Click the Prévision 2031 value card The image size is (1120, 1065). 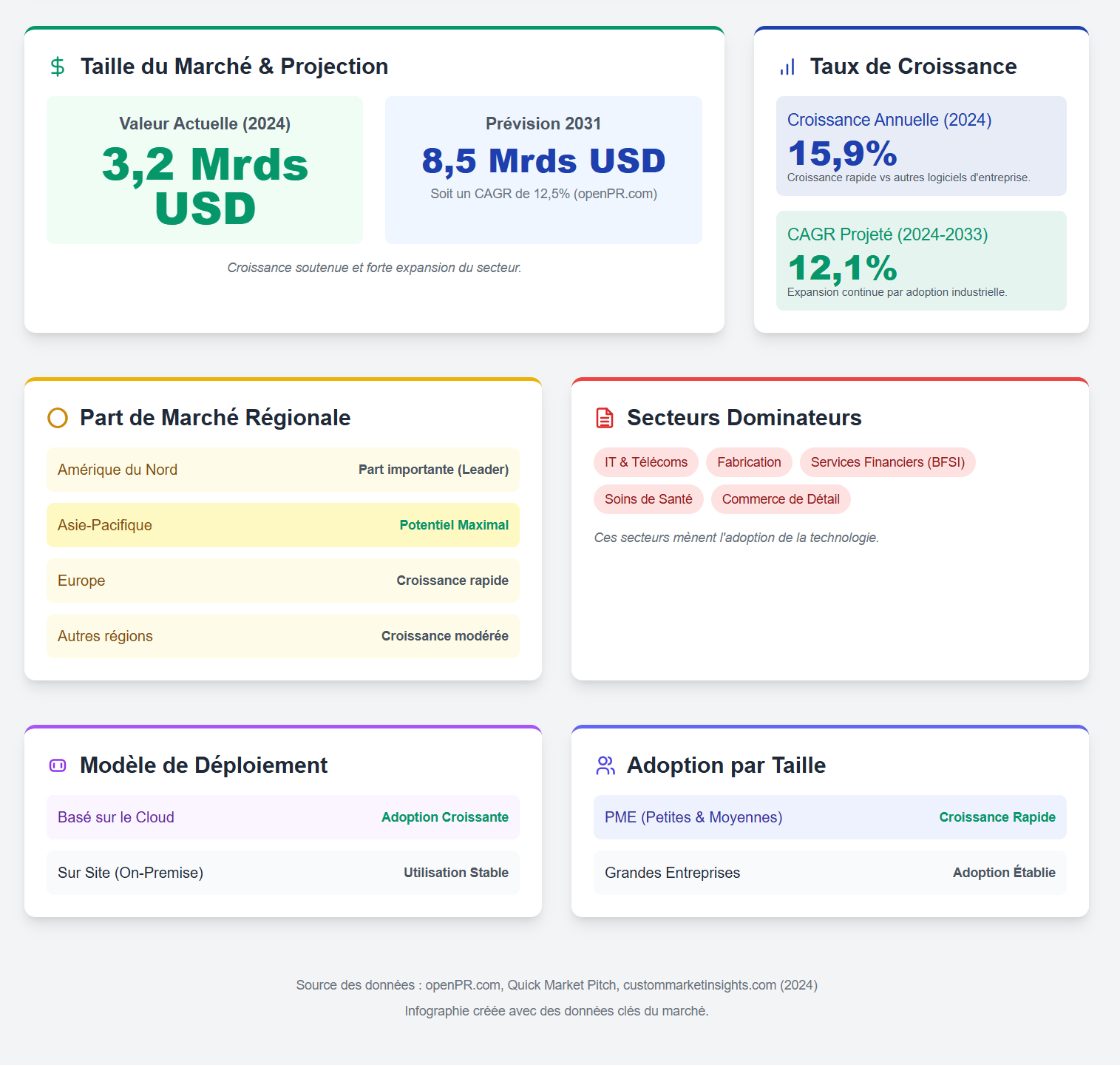(x=543, y=170)
